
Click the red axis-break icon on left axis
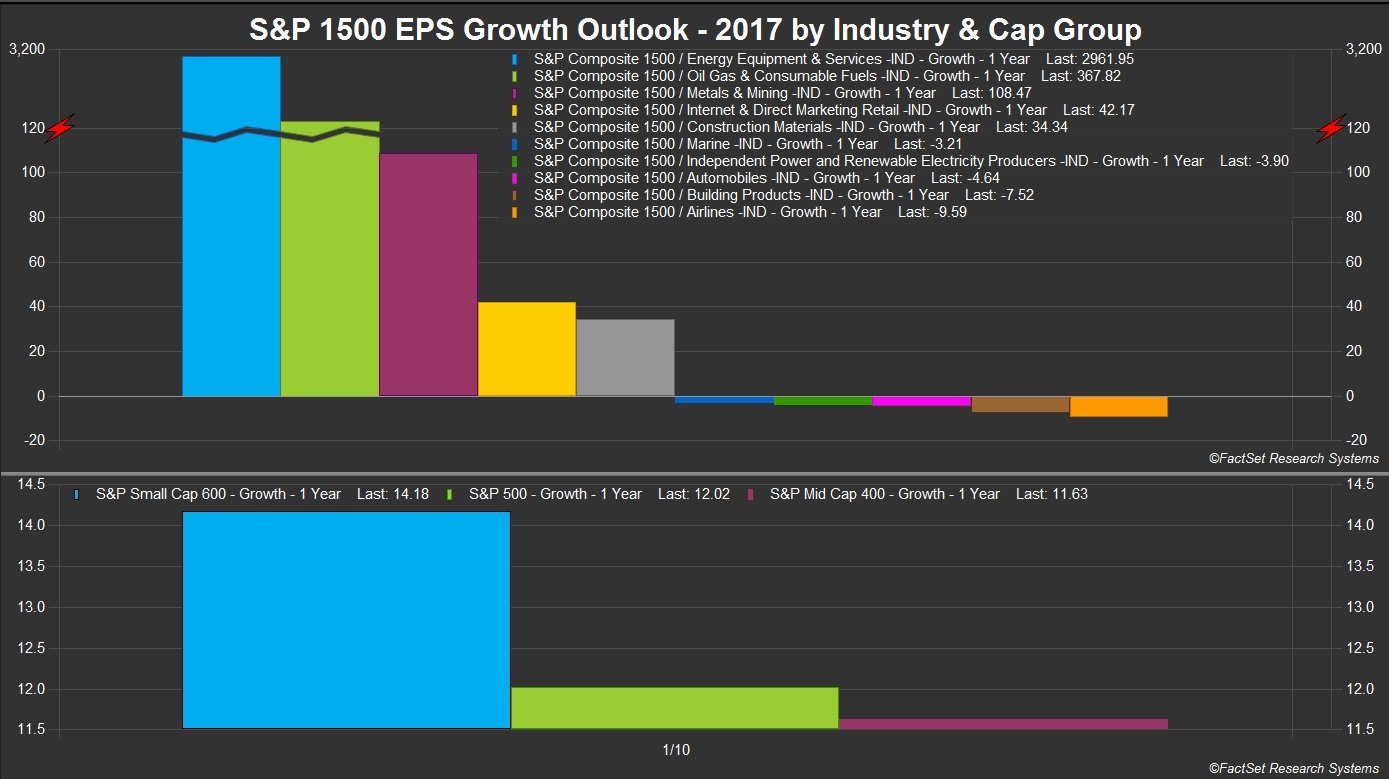[x=62, y=129]
